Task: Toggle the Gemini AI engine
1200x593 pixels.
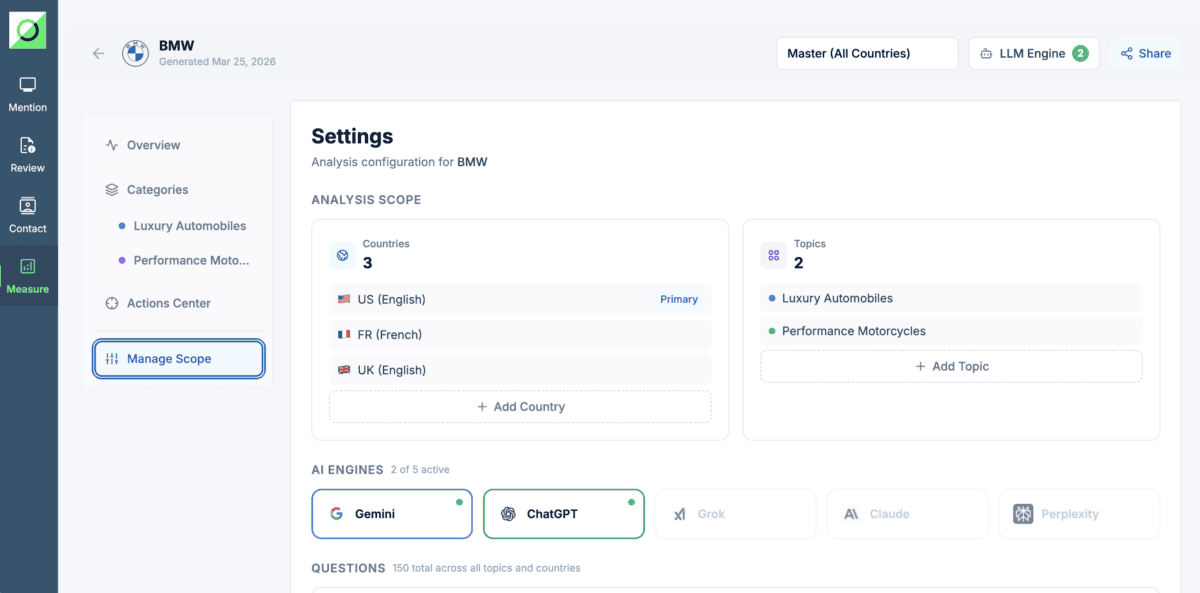Action: click(x=392, y=514)
